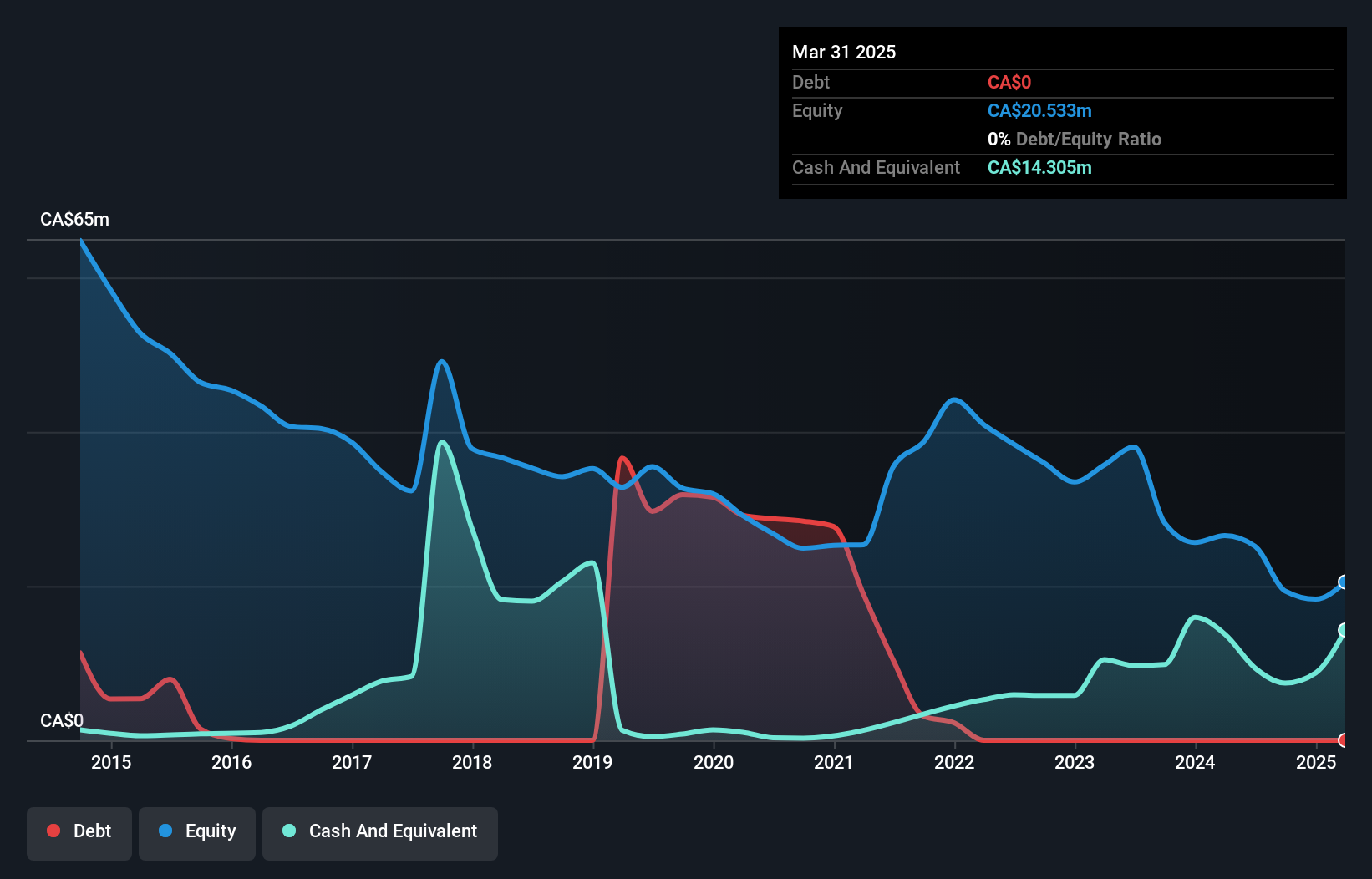This screenshot has width=1372, height=879.
Task: Click the red Debt legend dot
Action: tap(53, 831)
